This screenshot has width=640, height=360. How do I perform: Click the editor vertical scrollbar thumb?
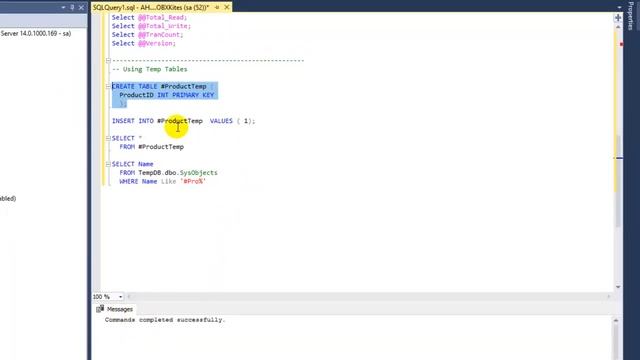619,181
